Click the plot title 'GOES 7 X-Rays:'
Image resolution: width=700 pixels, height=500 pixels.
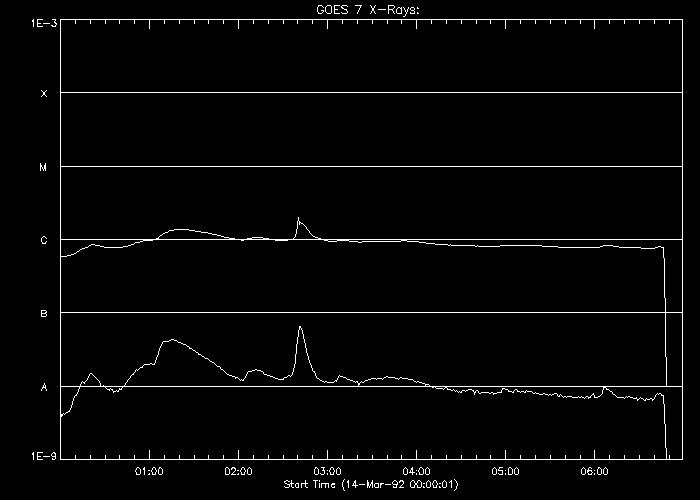368,10
